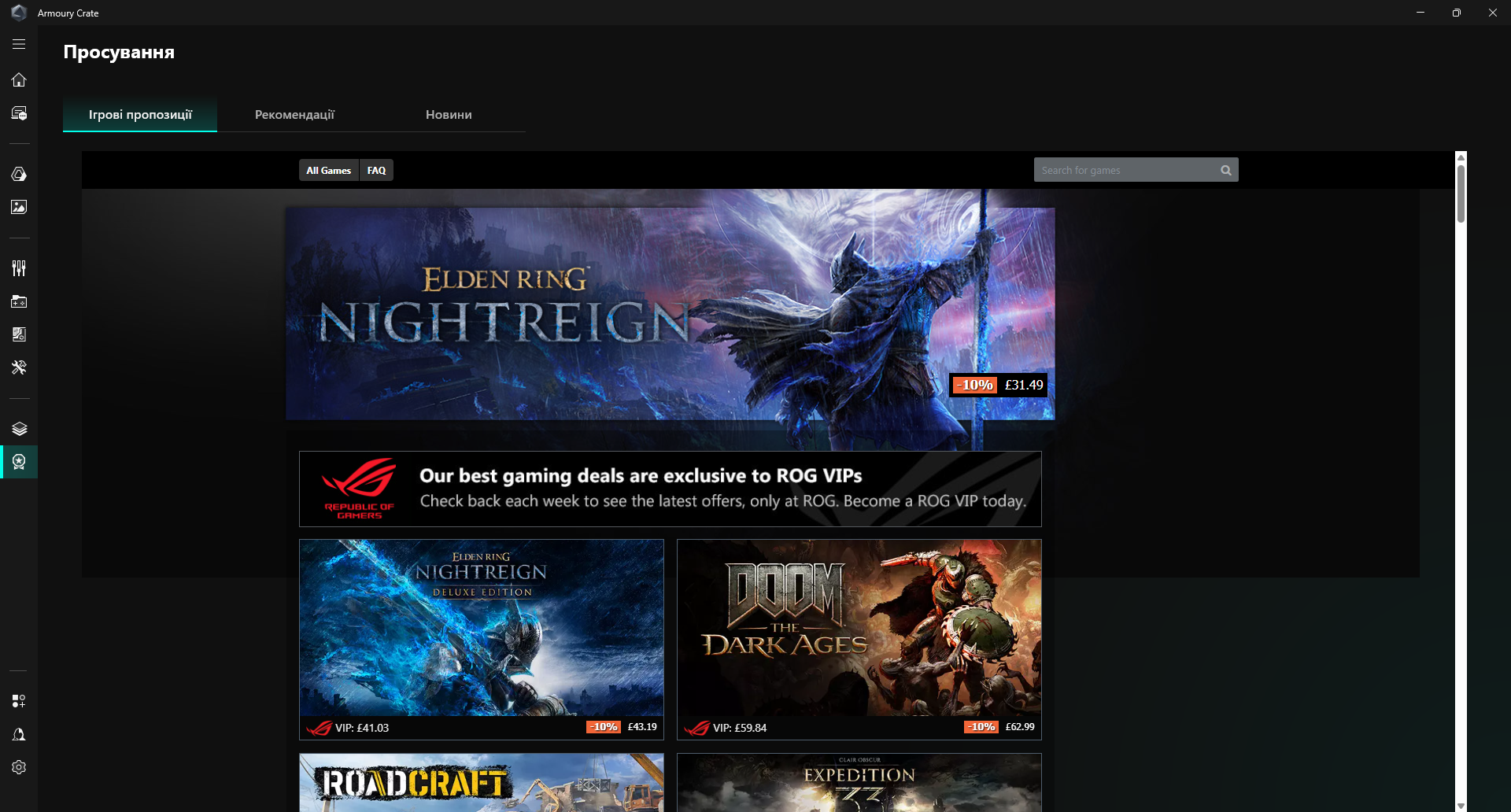This screenshot has width=1511, height=812.
Task: Click the £31.49 price on banner
Action: click(1024, 385)
